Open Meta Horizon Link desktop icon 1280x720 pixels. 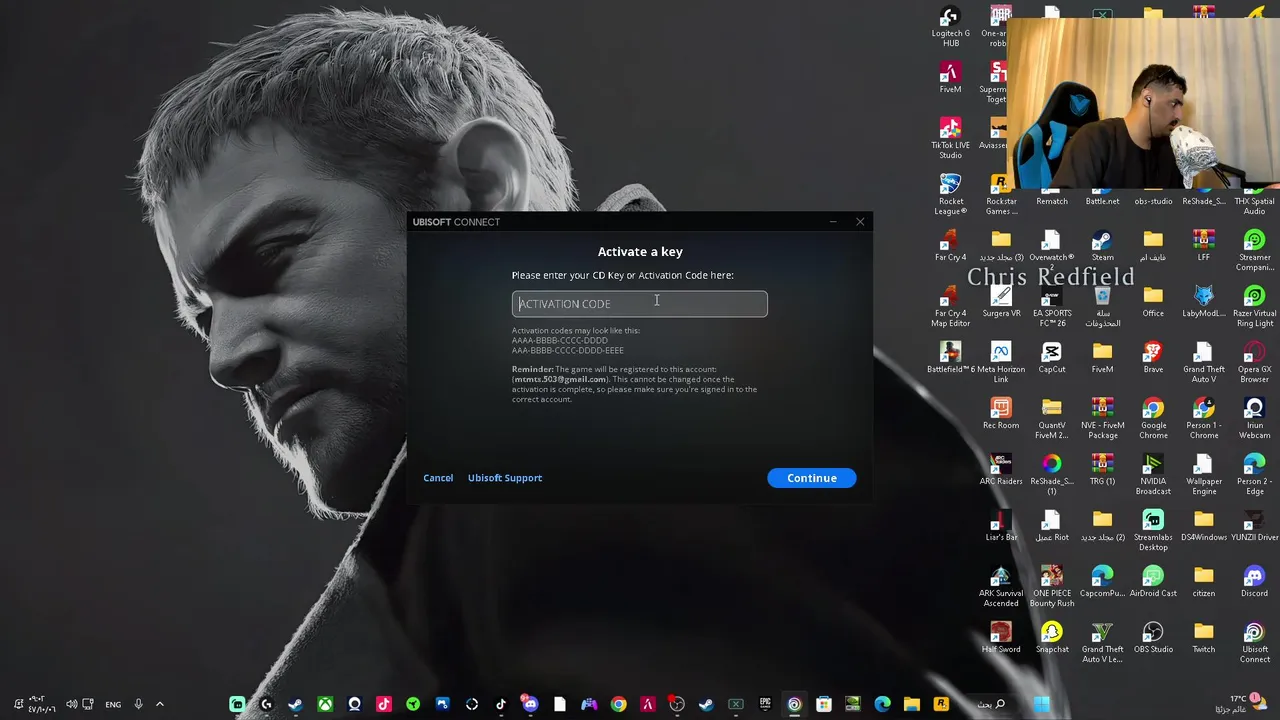pos(1001,363)
